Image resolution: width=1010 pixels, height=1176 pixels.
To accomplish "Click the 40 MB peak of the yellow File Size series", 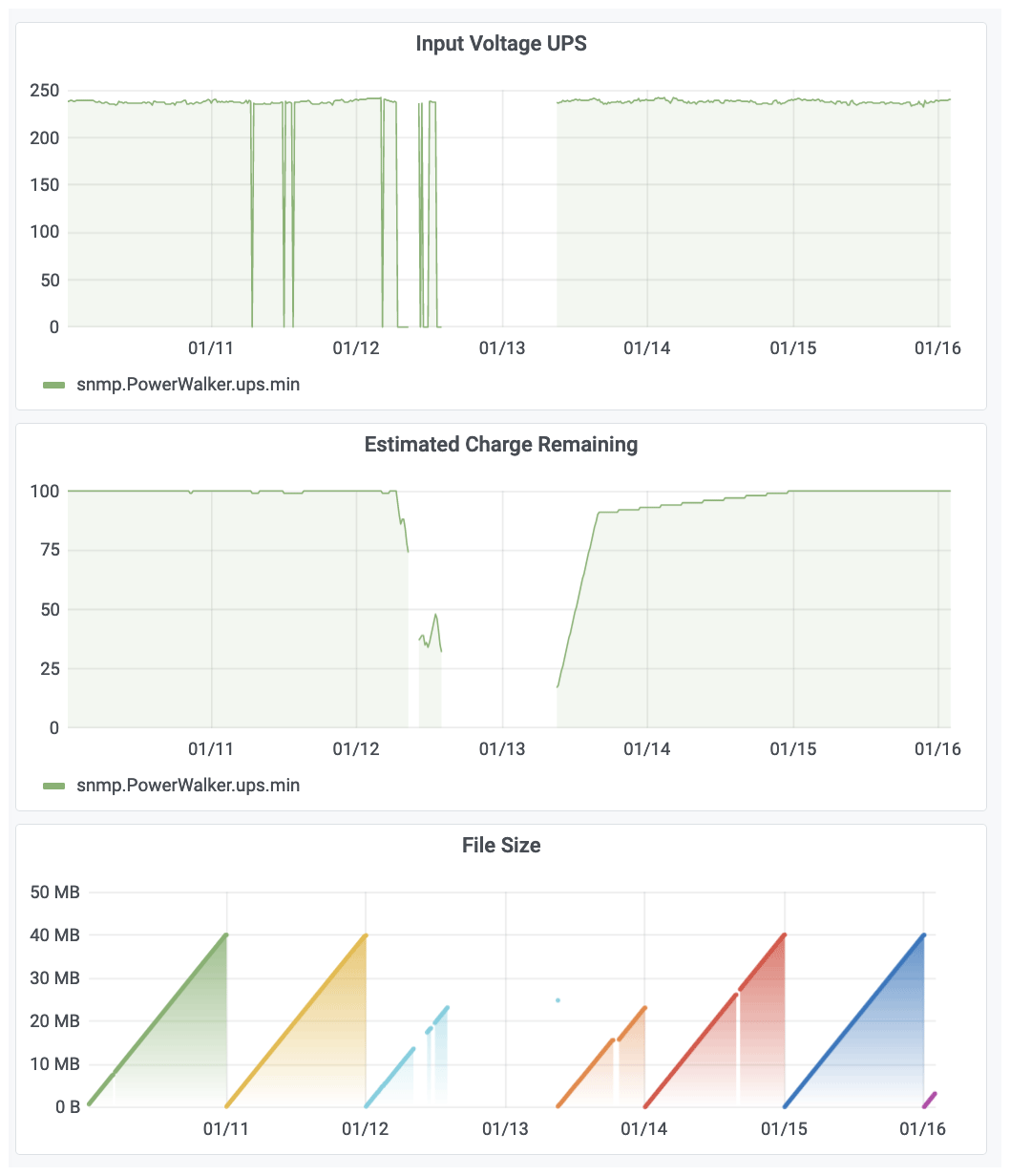I will 365,935.
